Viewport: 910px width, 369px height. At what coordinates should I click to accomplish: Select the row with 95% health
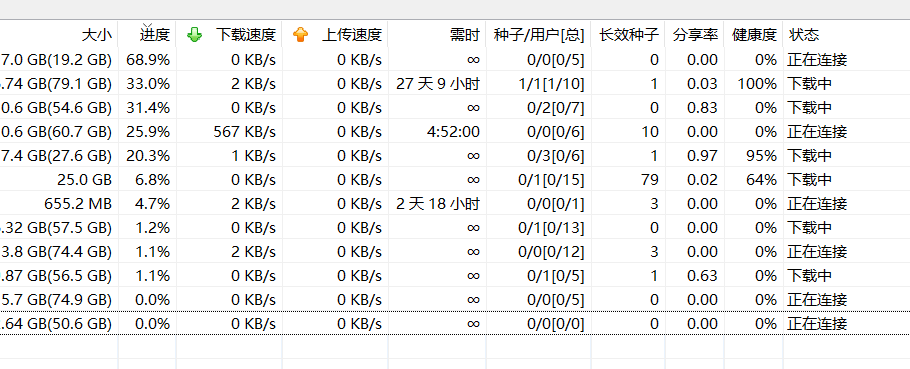click(455, 155)
